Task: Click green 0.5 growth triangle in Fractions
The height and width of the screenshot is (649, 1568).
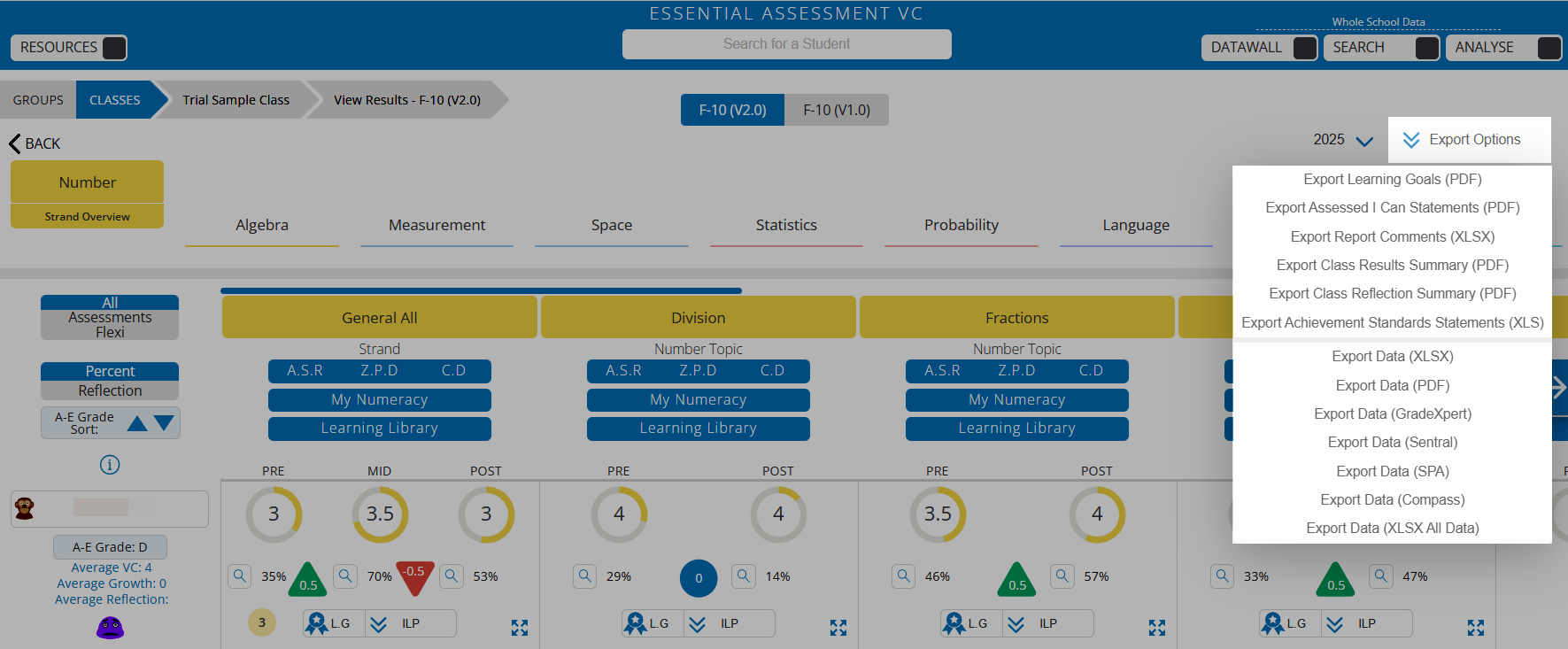Action: pos(1017,580)
